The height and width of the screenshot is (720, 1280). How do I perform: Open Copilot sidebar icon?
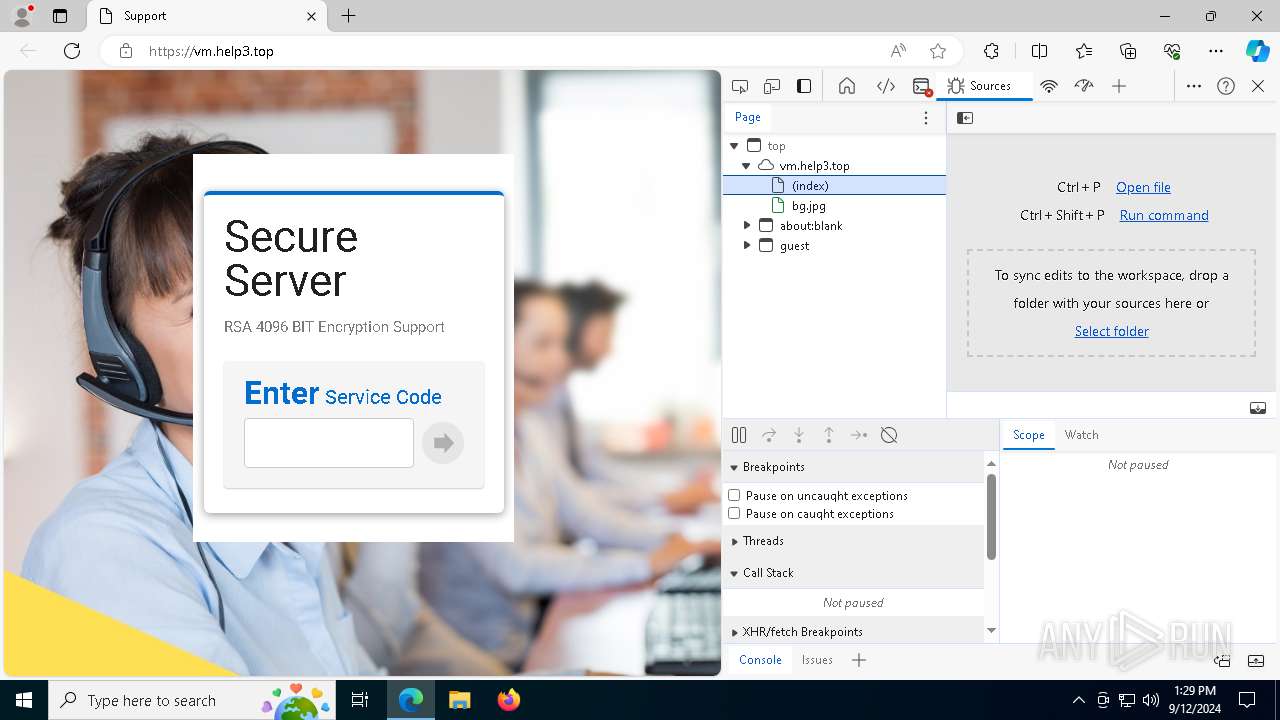1258,51
